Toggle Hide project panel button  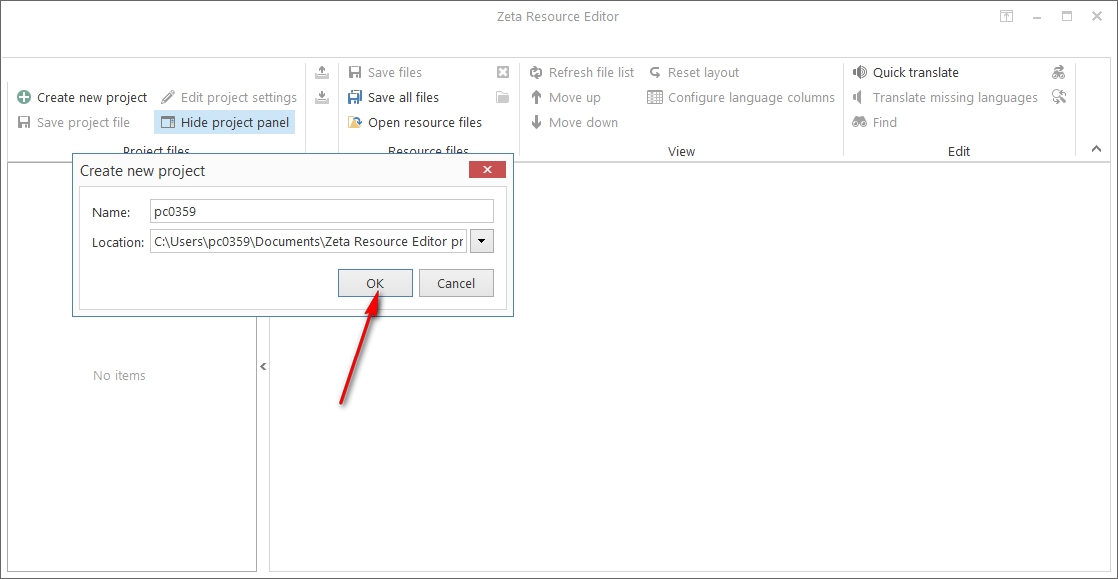point(225,123)
